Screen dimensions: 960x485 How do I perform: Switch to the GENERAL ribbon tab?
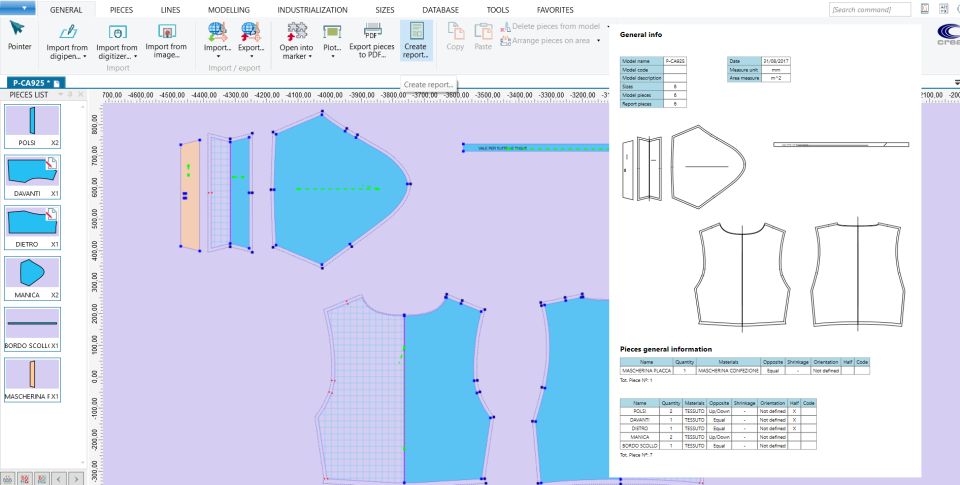click(x=66, y=10)
